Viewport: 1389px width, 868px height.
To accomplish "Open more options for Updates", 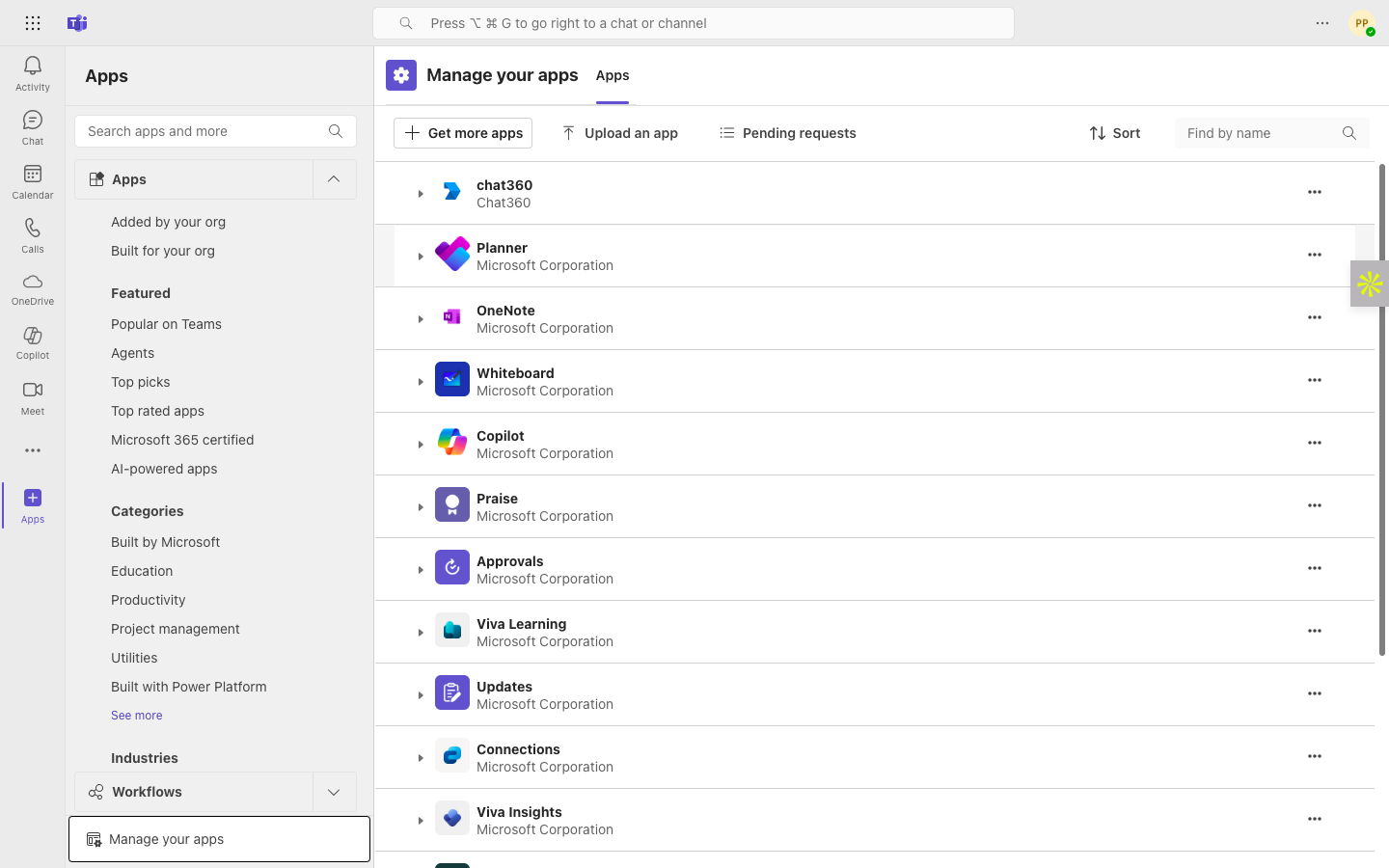I will [x=1315, y=693].
